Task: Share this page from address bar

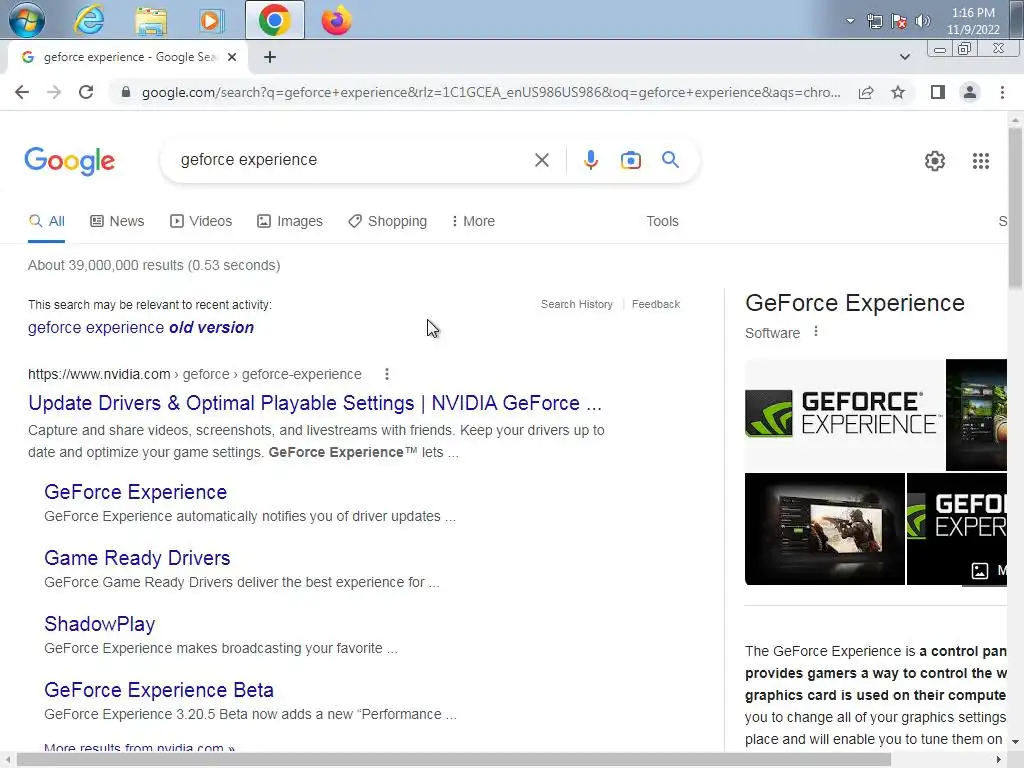Action: point(866,92)
